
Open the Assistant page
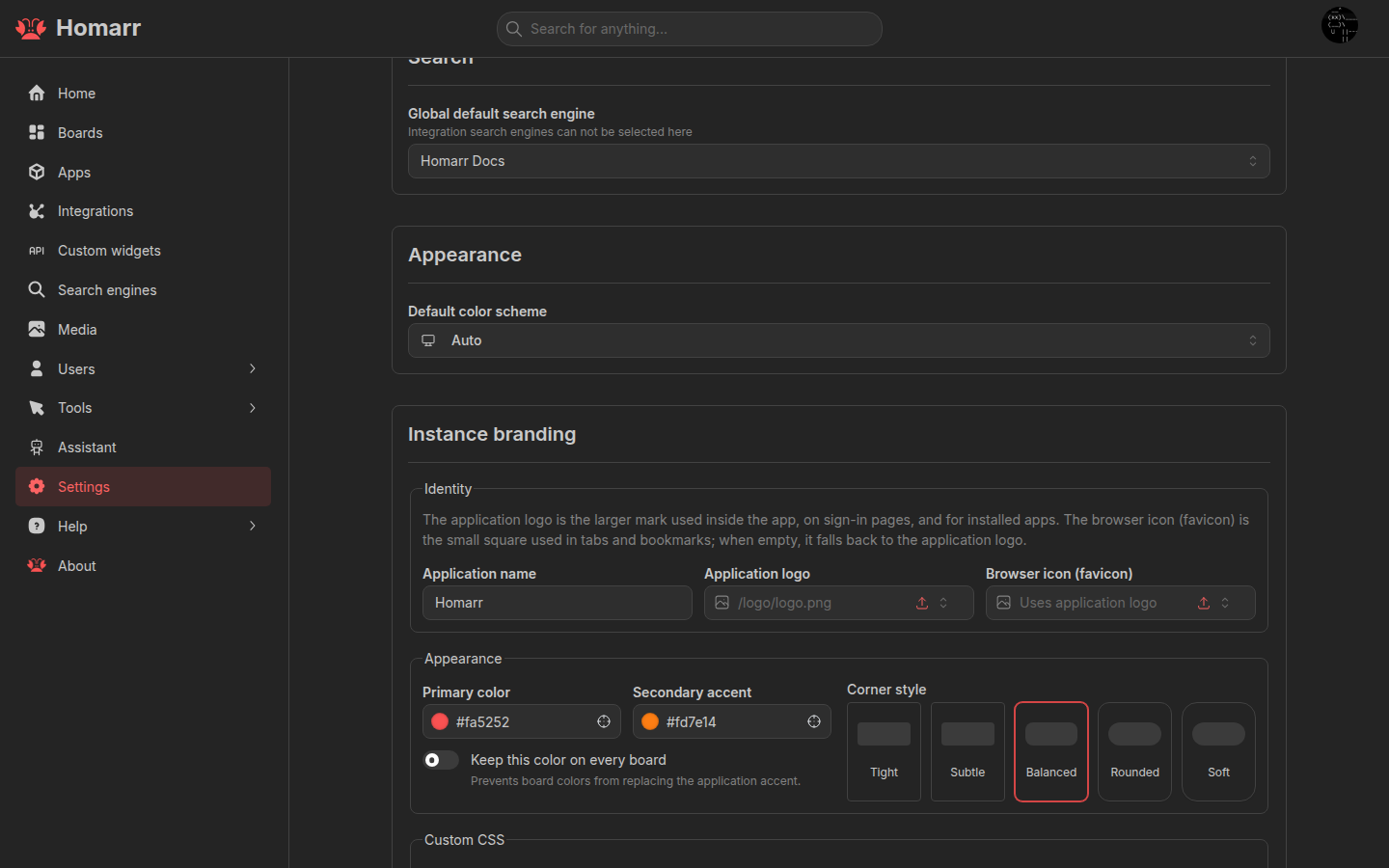coord(143,448)
